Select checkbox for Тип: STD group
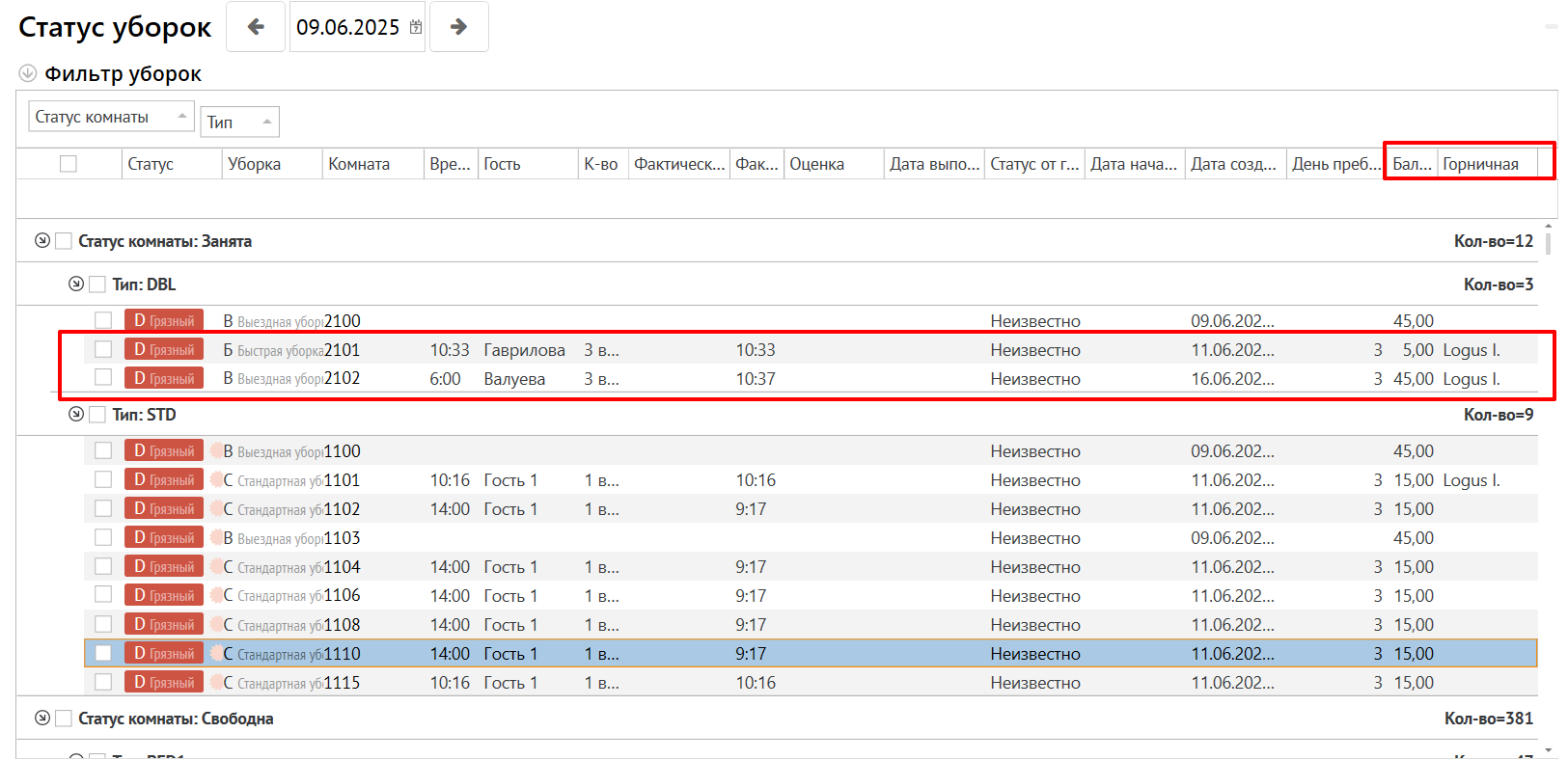The width and height of the screenshot is (1568, 760). pos(97,415)
